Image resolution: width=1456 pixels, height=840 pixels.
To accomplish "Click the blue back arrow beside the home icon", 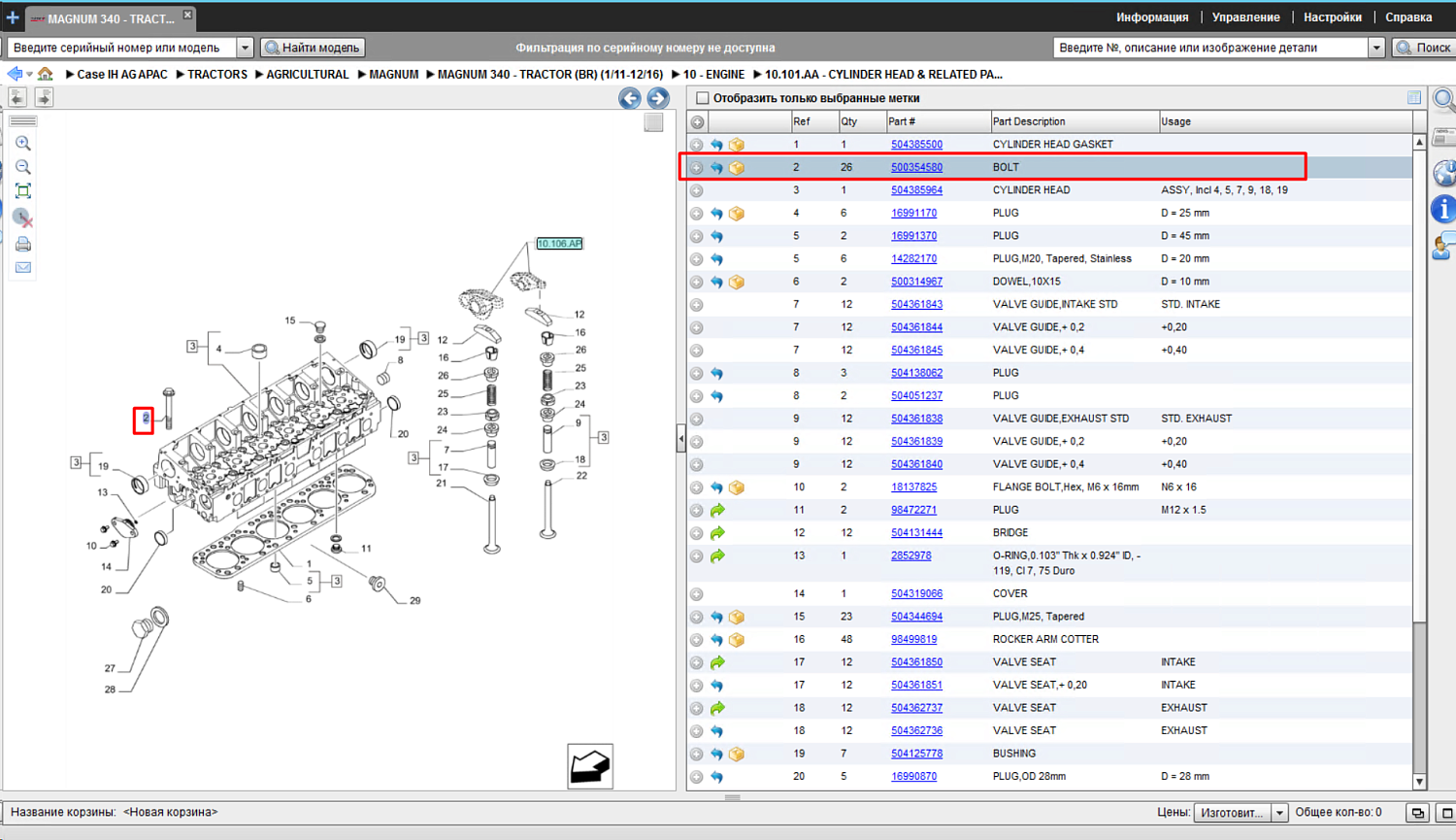I will pos(15,74).
